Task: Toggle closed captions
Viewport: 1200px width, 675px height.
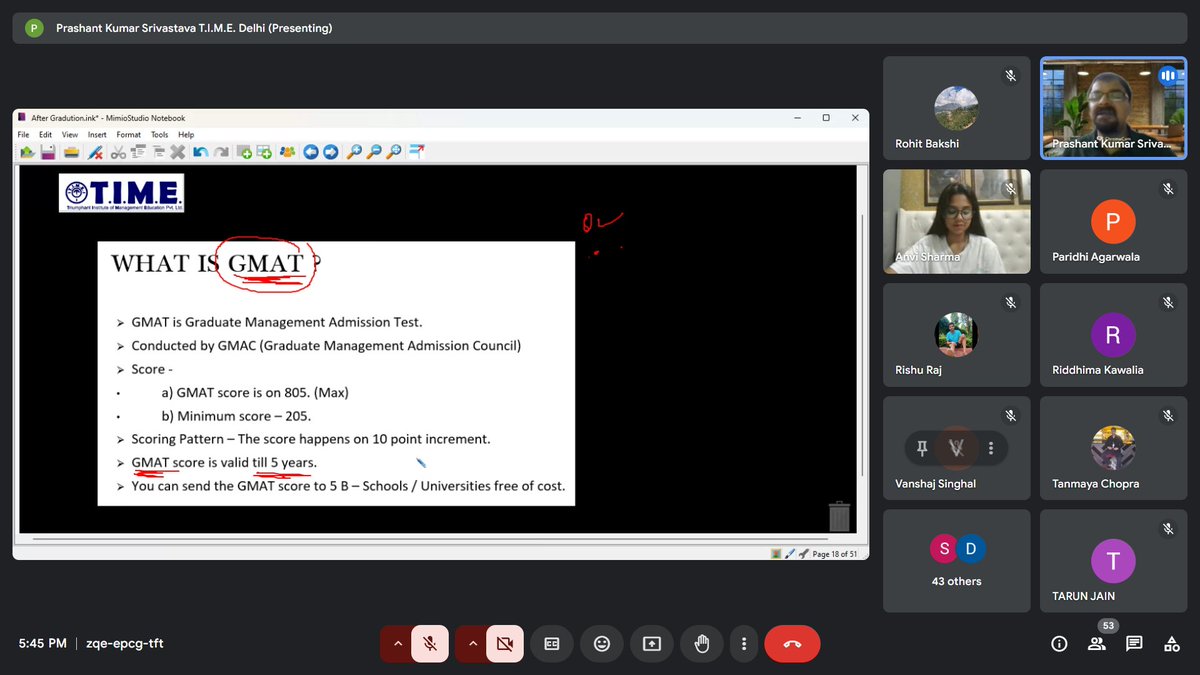Action: pos(551,644)
